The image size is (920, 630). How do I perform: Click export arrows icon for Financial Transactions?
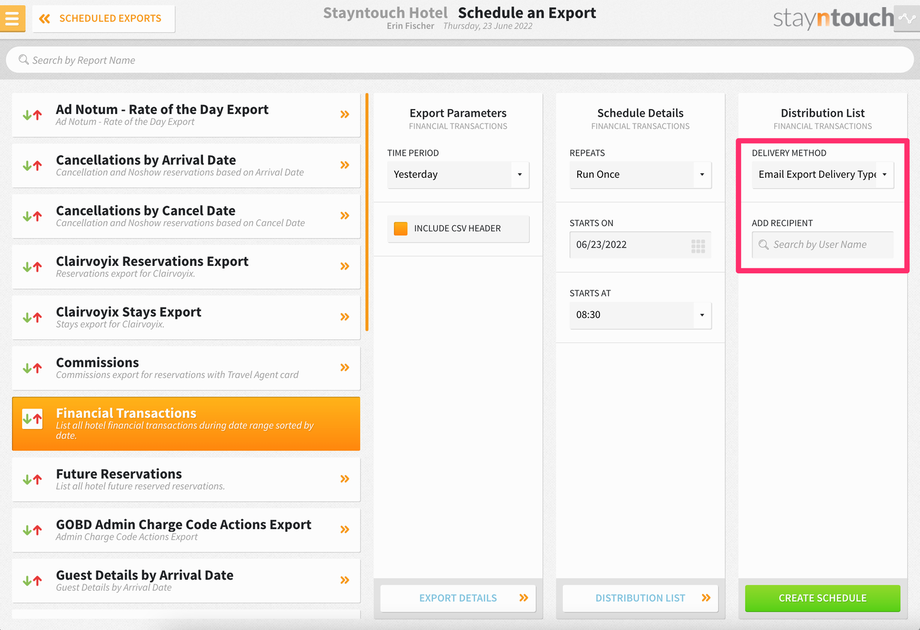[32, 419]
